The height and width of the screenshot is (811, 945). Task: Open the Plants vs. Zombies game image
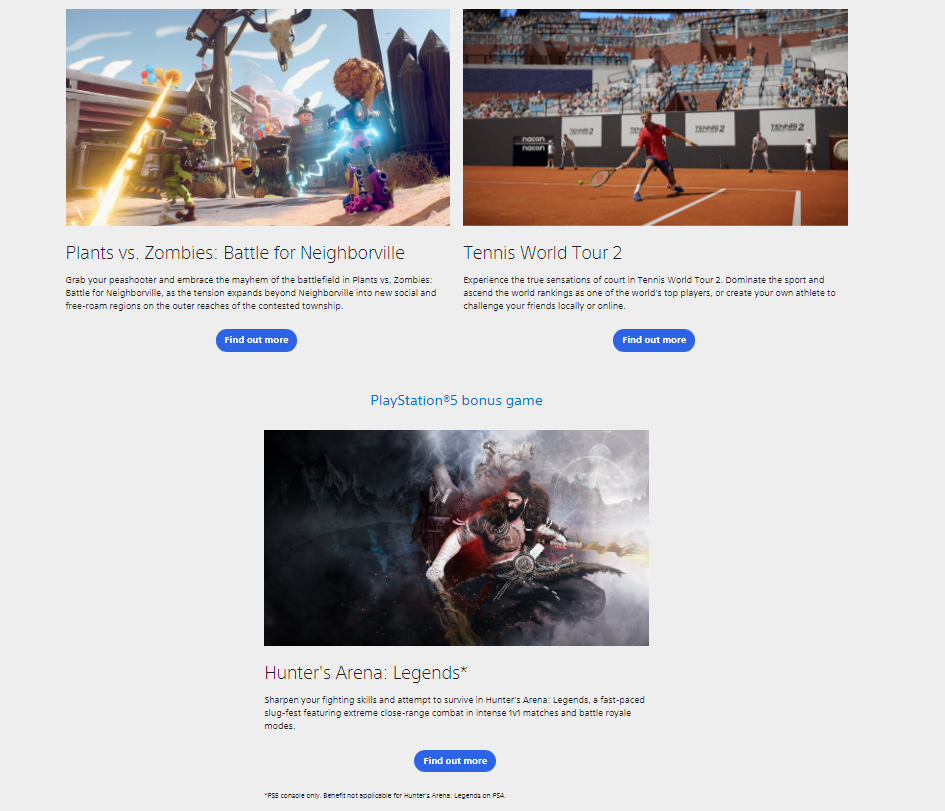point(258,117)
